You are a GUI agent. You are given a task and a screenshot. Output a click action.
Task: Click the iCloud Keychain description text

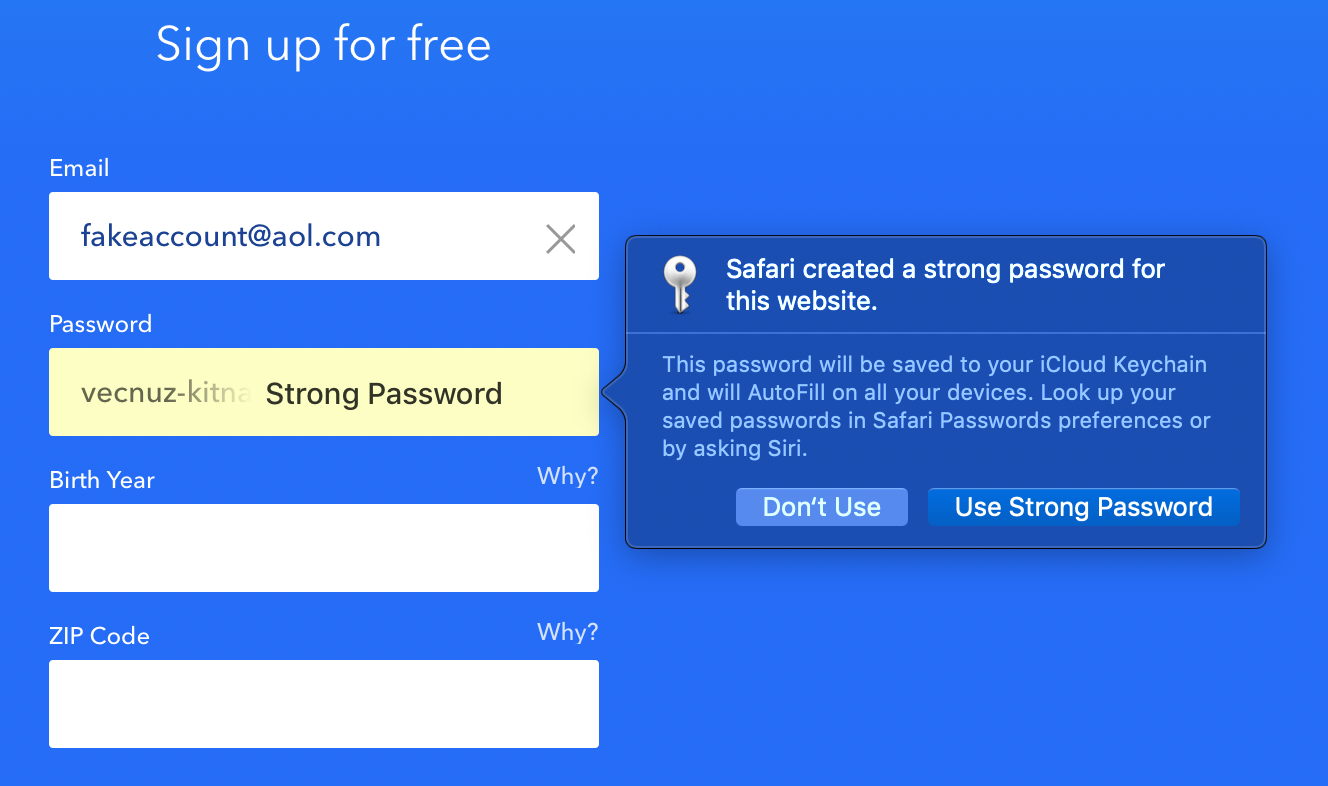tap(937, 406)
